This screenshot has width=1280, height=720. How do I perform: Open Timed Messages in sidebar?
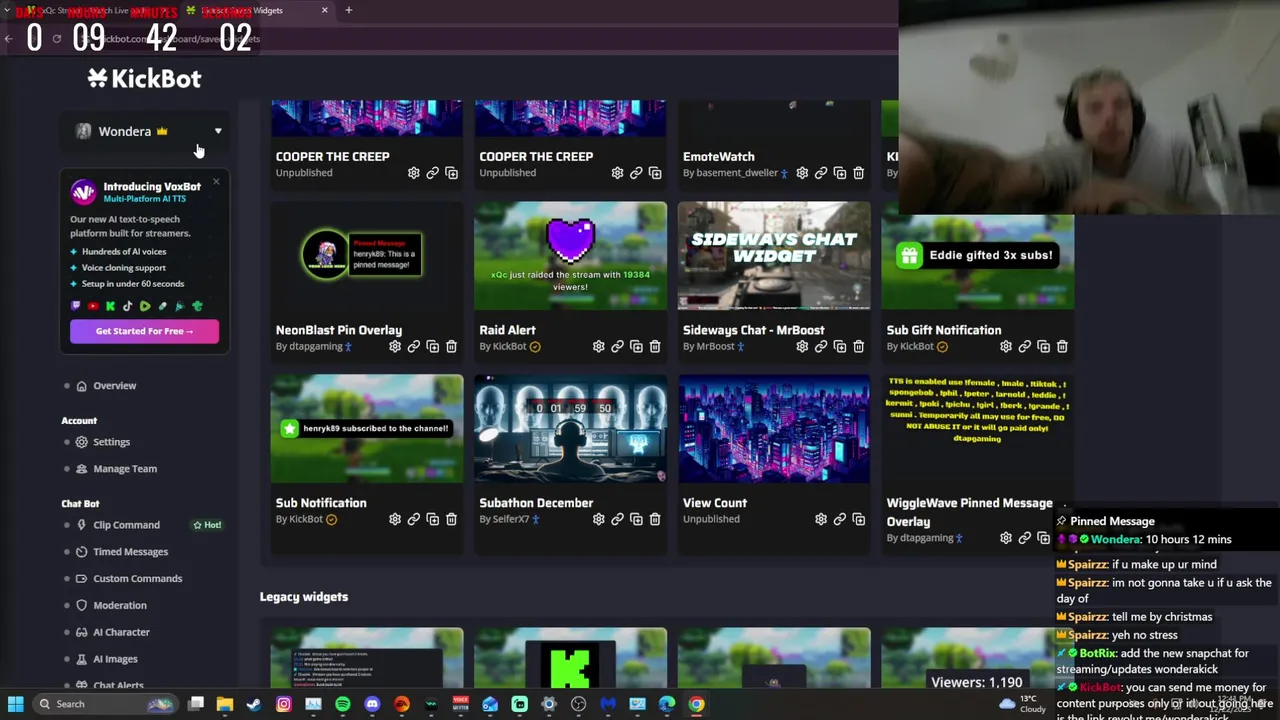[x=130, y=552]
